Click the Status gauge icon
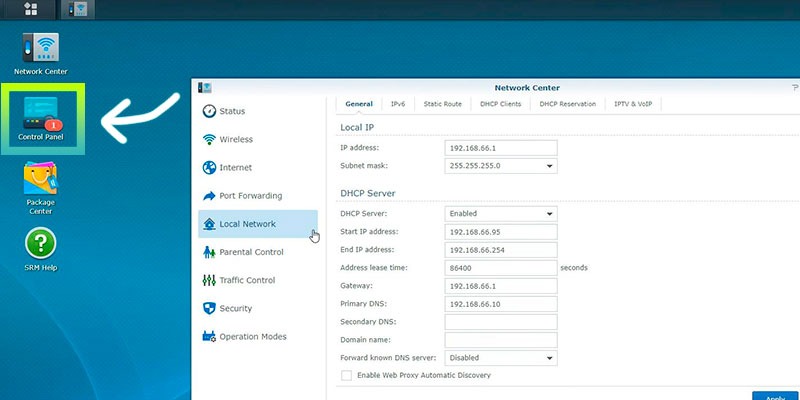Viewport: 800px width, 400px height. pyautogui.click(x=209, y=111)
